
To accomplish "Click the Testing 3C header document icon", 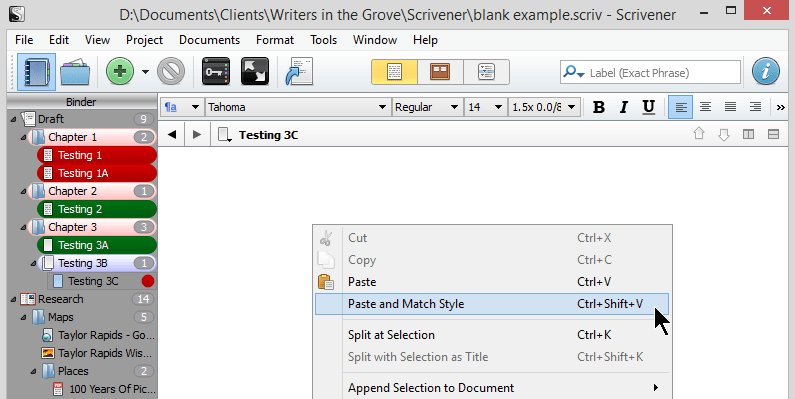I will (x=225, y=135).
